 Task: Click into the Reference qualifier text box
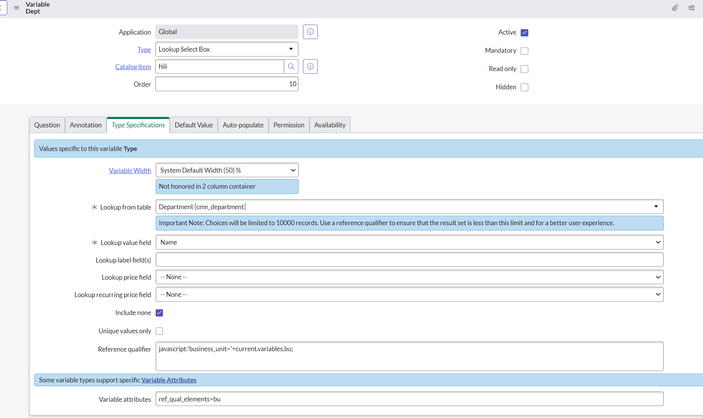(x=409, y=356)
